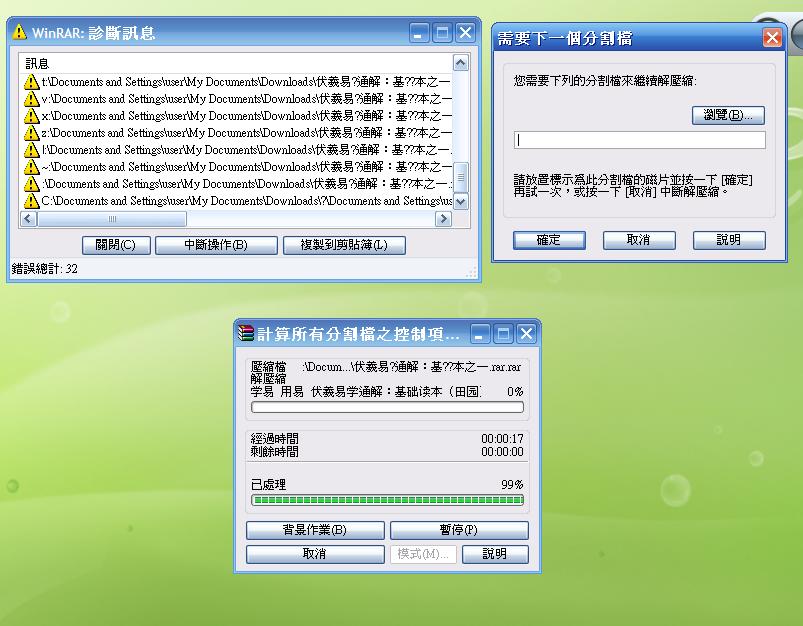Pause extraction using the 暫停(P) button
Viewport: 803px width, 626px height.
click(x=459, y=530)
